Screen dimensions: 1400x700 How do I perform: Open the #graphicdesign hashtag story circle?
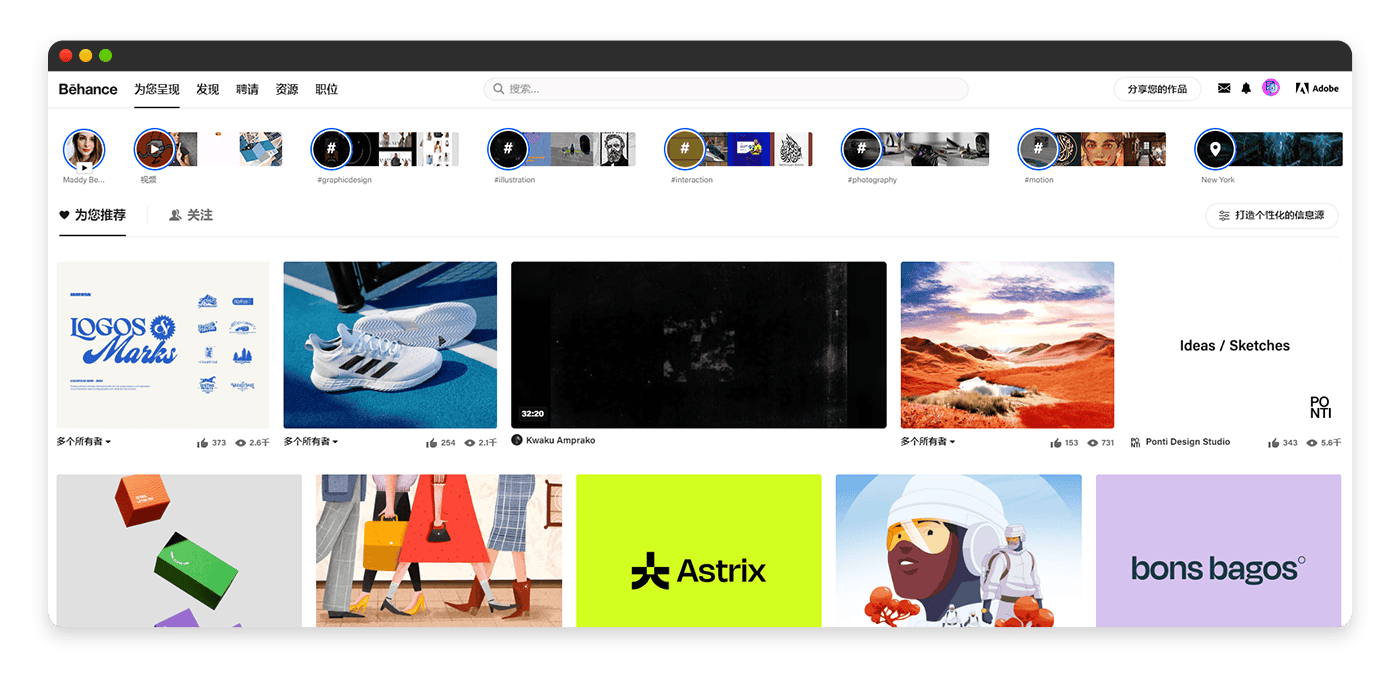click(x=331, y=149)
